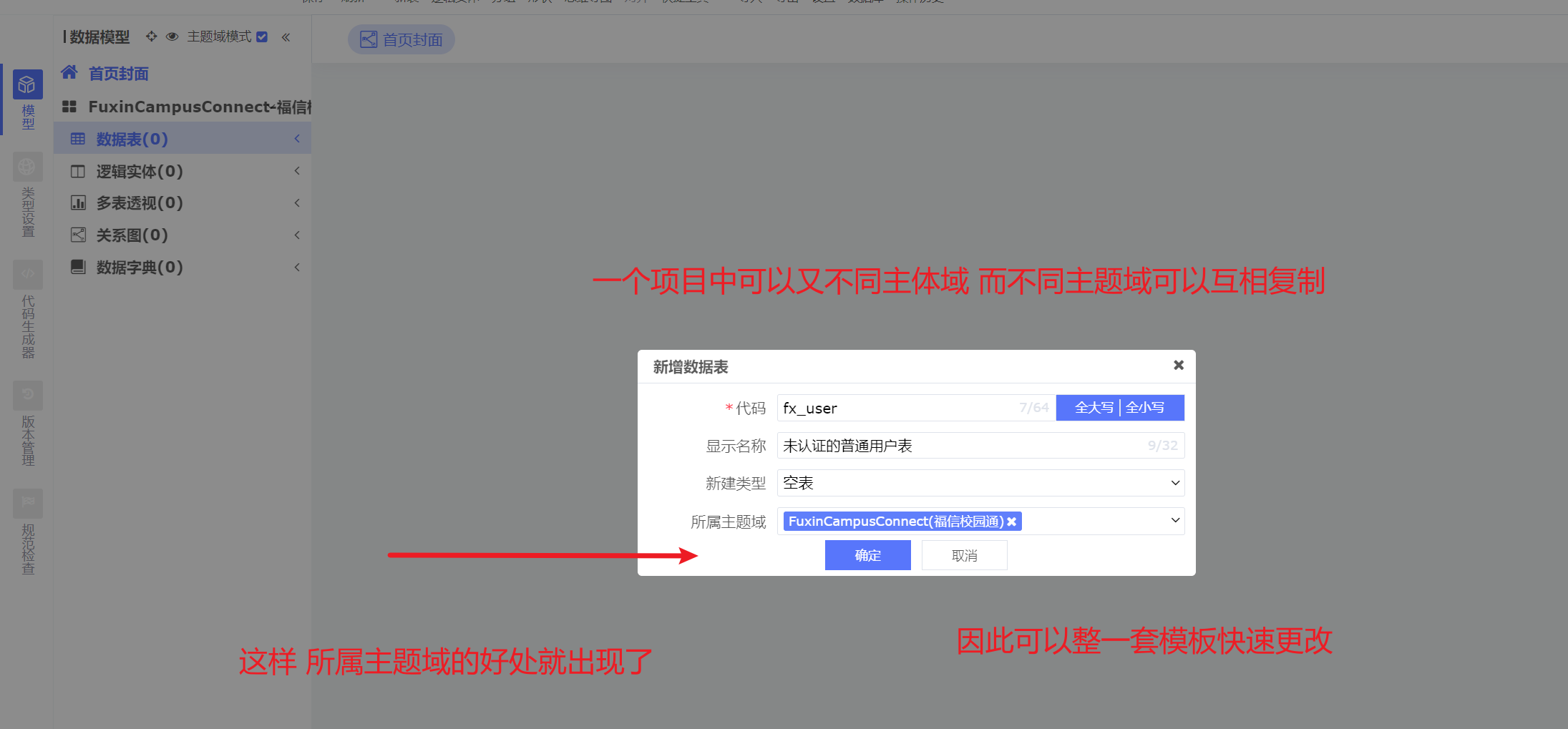Viewport: 1568px width, 729px height.
Task: Click the 所属主题域 label
Action: click(x=728, y=522)
